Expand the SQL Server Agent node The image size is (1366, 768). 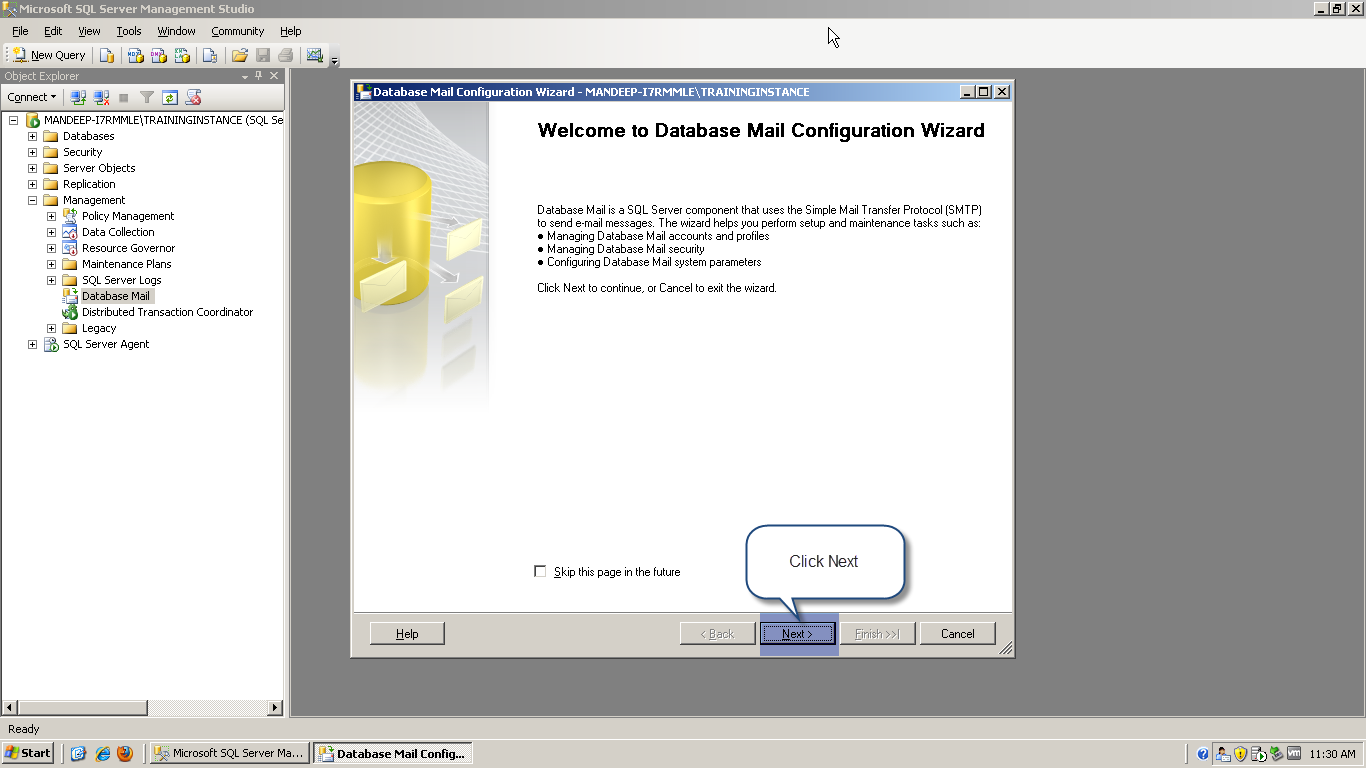click(x=32, y=344)
